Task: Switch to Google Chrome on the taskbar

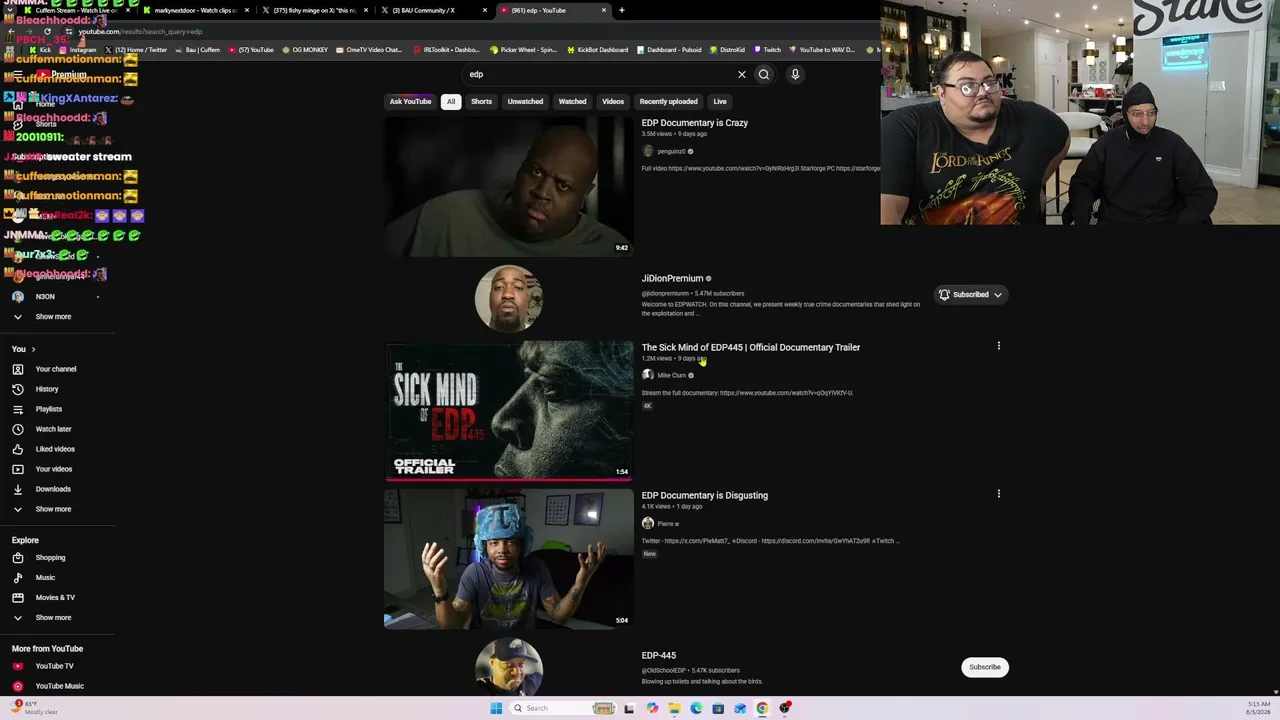Action: [762, 708]
